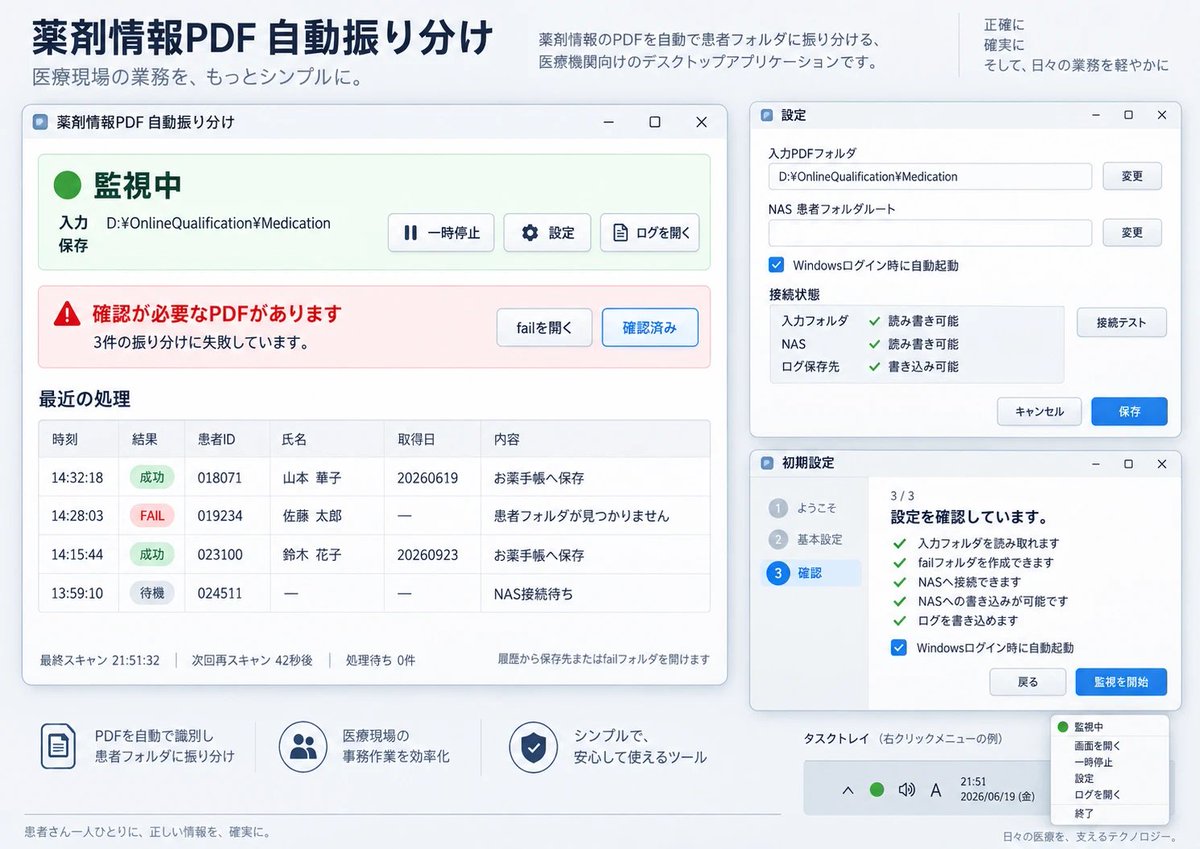Choose 設定 in tray context menu

click(1084, 778)
